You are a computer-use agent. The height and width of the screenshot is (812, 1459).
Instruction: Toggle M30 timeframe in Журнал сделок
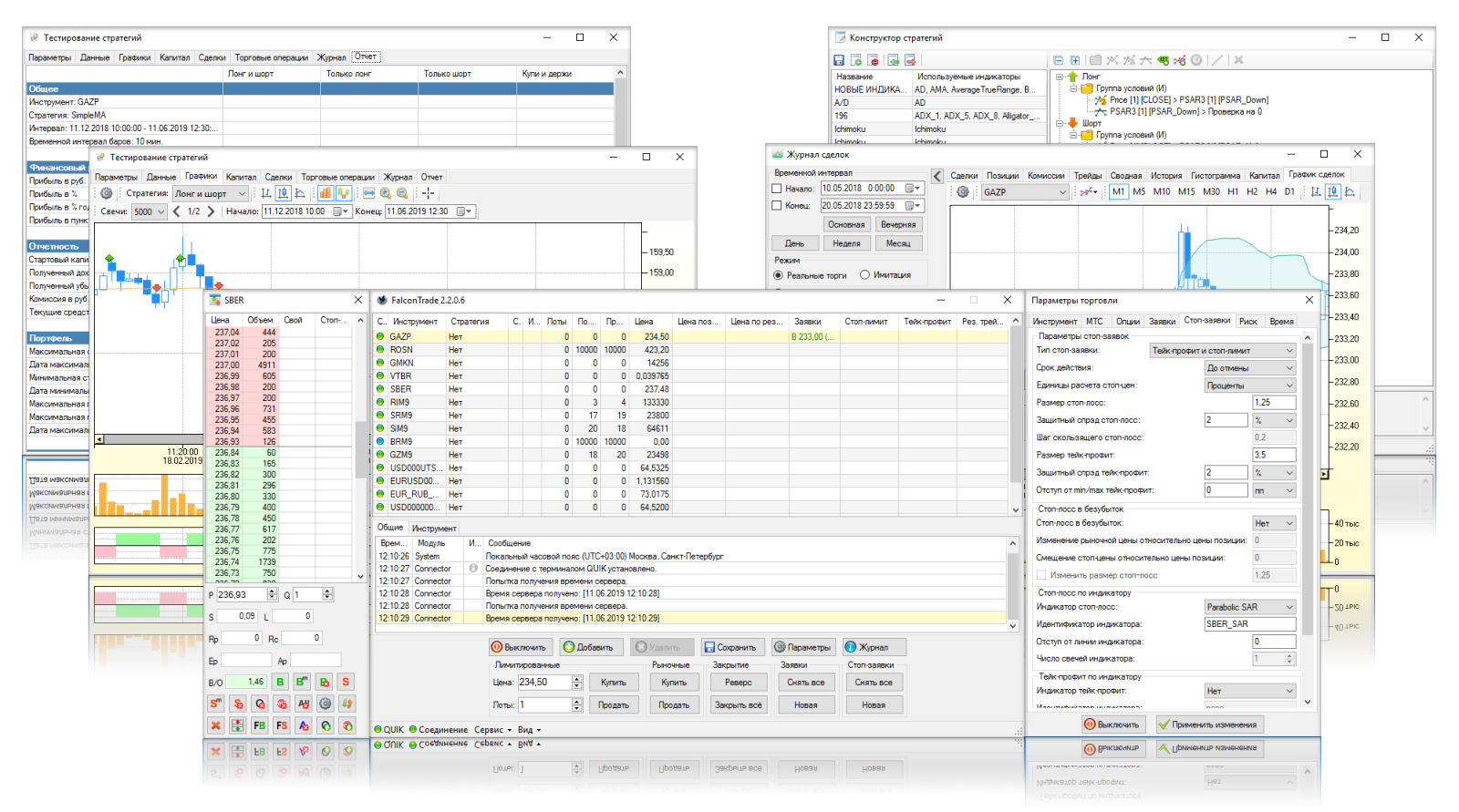[1211, 192]
